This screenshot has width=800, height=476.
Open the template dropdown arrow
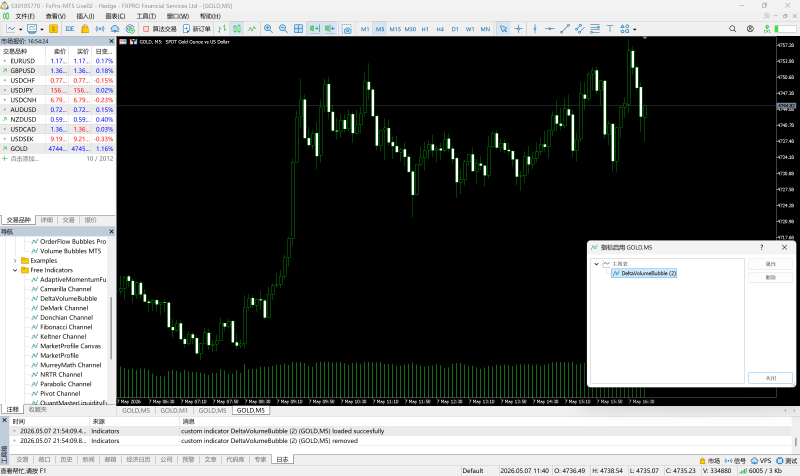(42, 30)
